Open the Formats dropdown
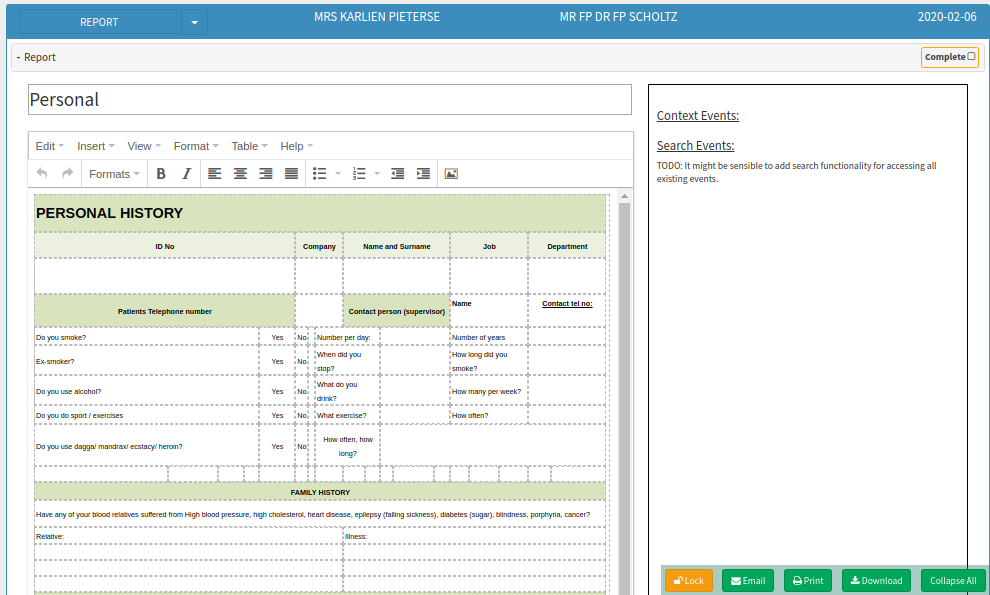Image resolution: width=990 pixels, height=595 pixels. 114,174
